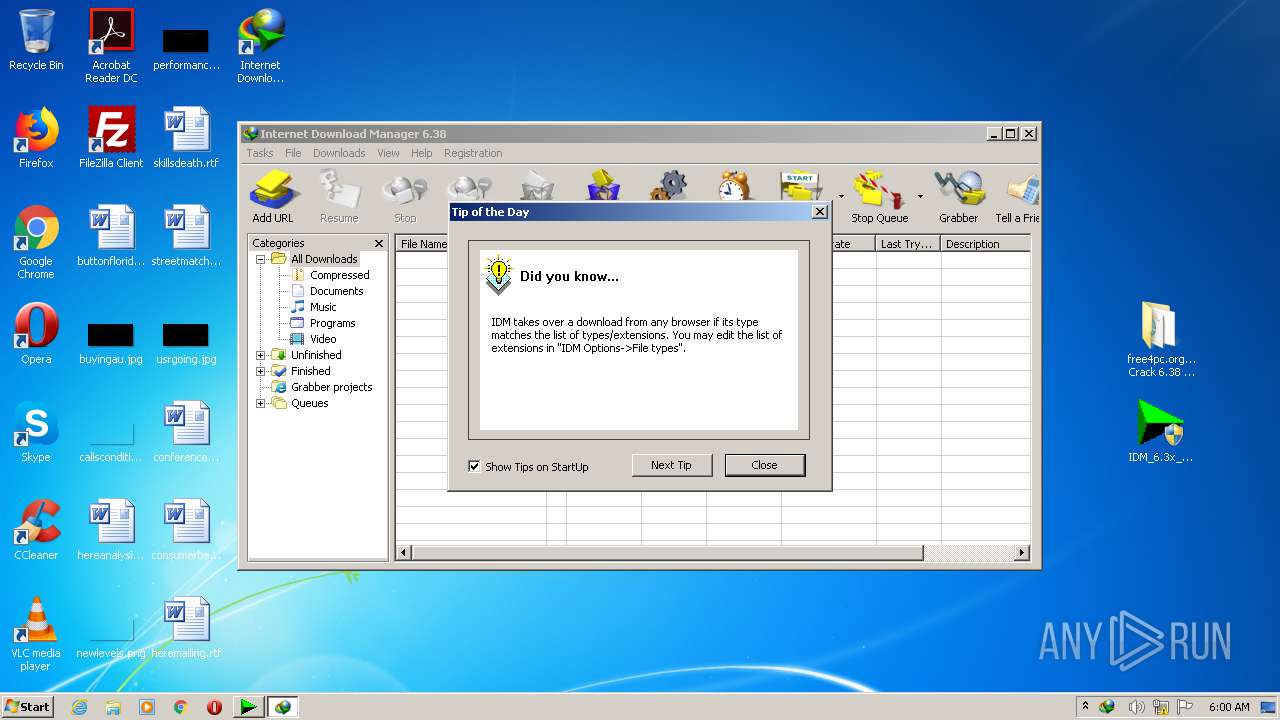The image size is (1280, 720).
Task: Open the Windows Start button
Action: tap(27, 706)
